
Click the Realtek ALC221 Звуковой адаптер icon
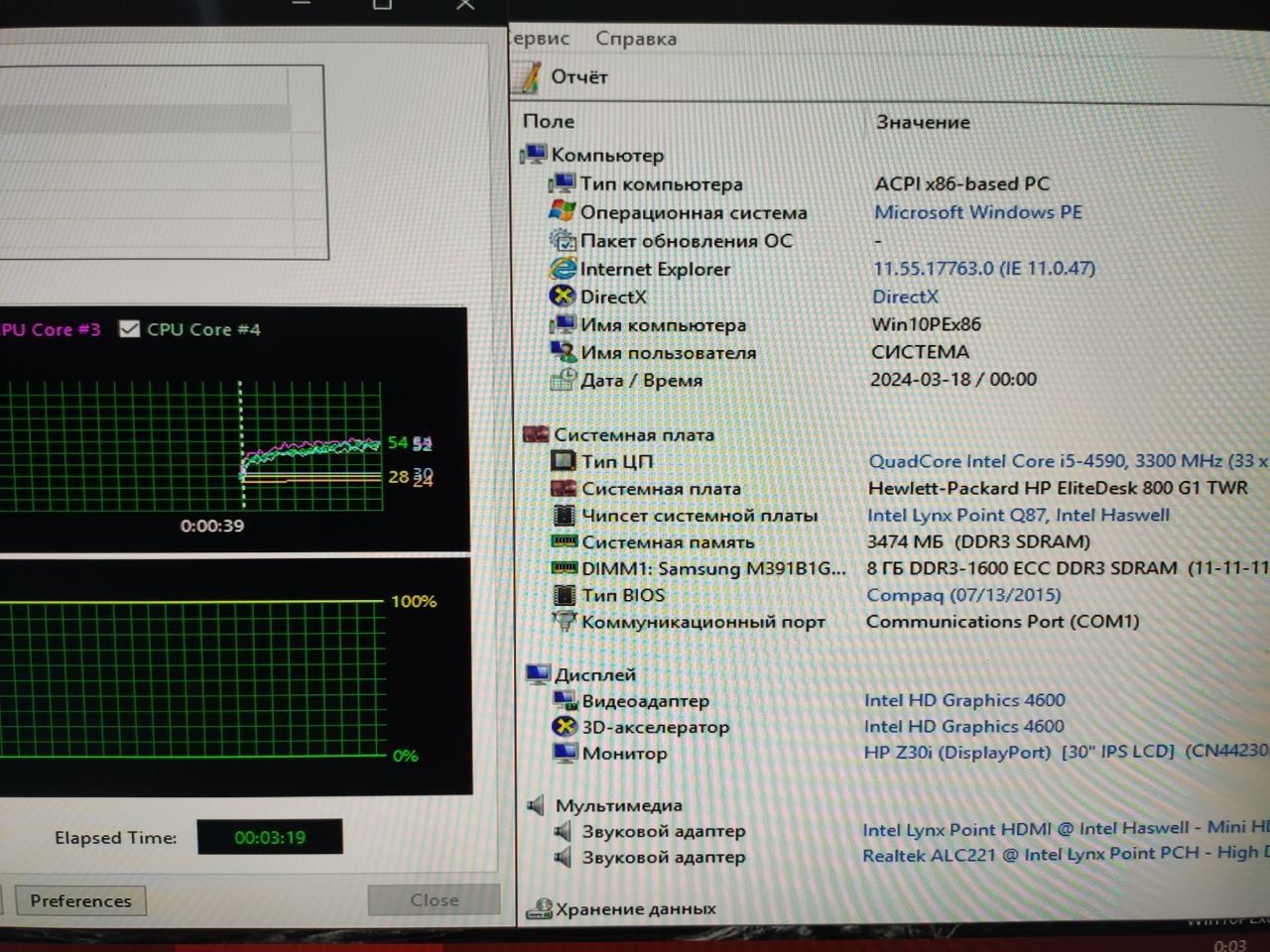[564, 856]
